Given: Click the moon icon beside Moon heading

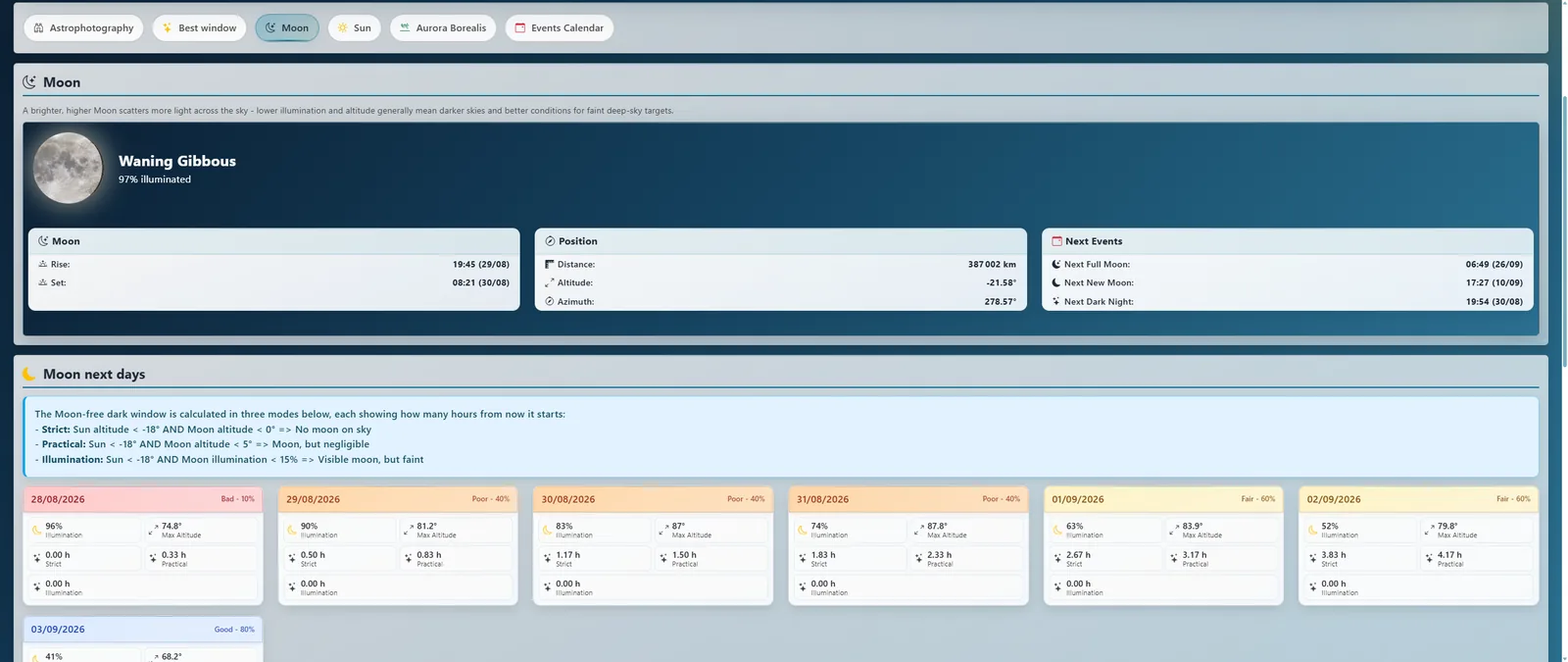Looking at the screenshot, I should tap(29, 82).
